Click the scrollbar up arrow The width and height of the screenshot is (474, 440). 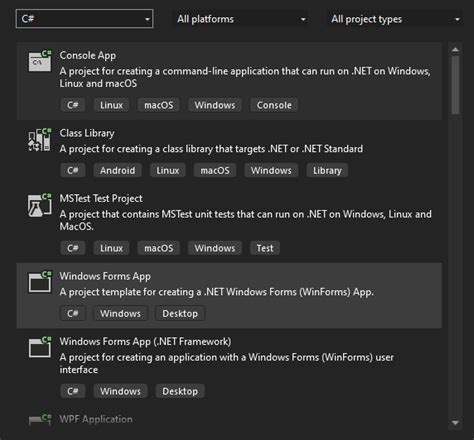coord(455,50)
